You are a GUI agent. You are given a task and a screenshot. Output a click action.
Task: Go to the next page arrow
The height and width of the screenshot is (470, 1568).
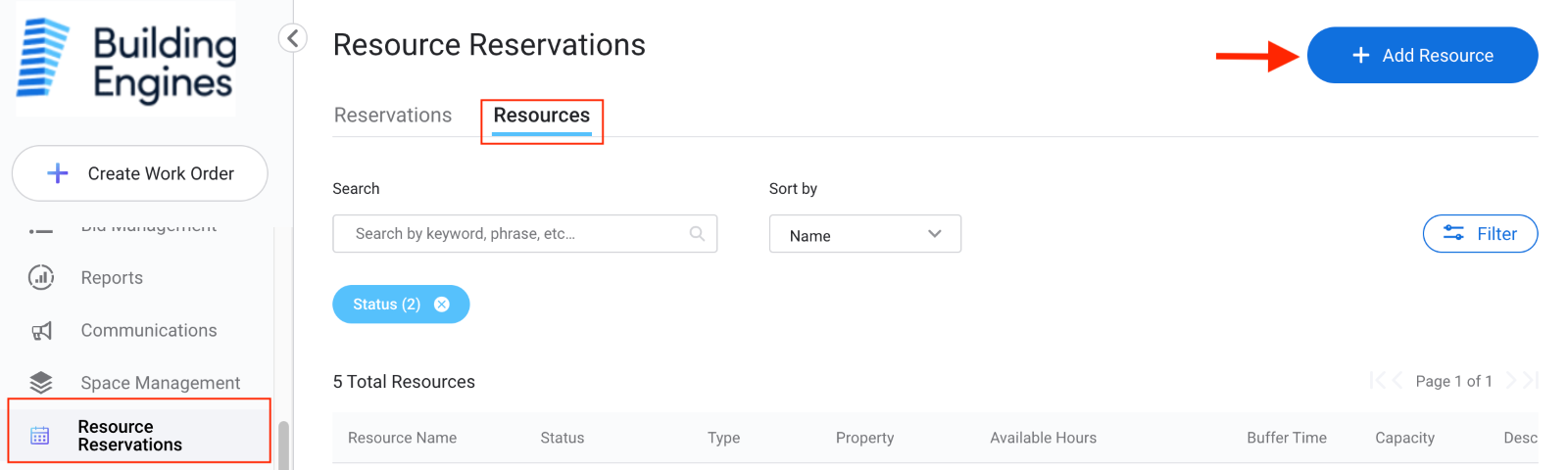click(x=1511, y=381)
